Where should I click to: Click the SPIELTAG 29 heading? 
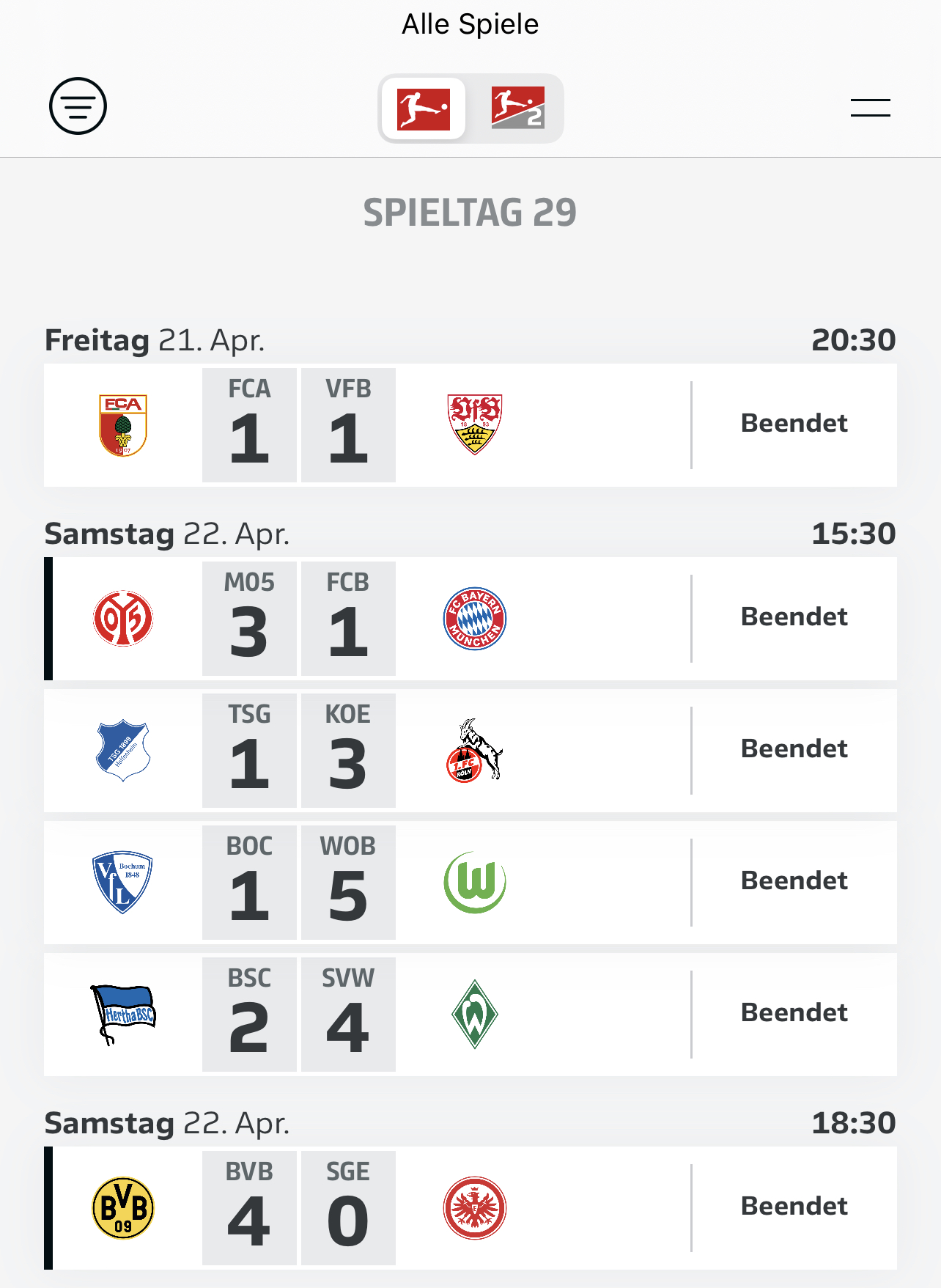(x=470, y=213)
